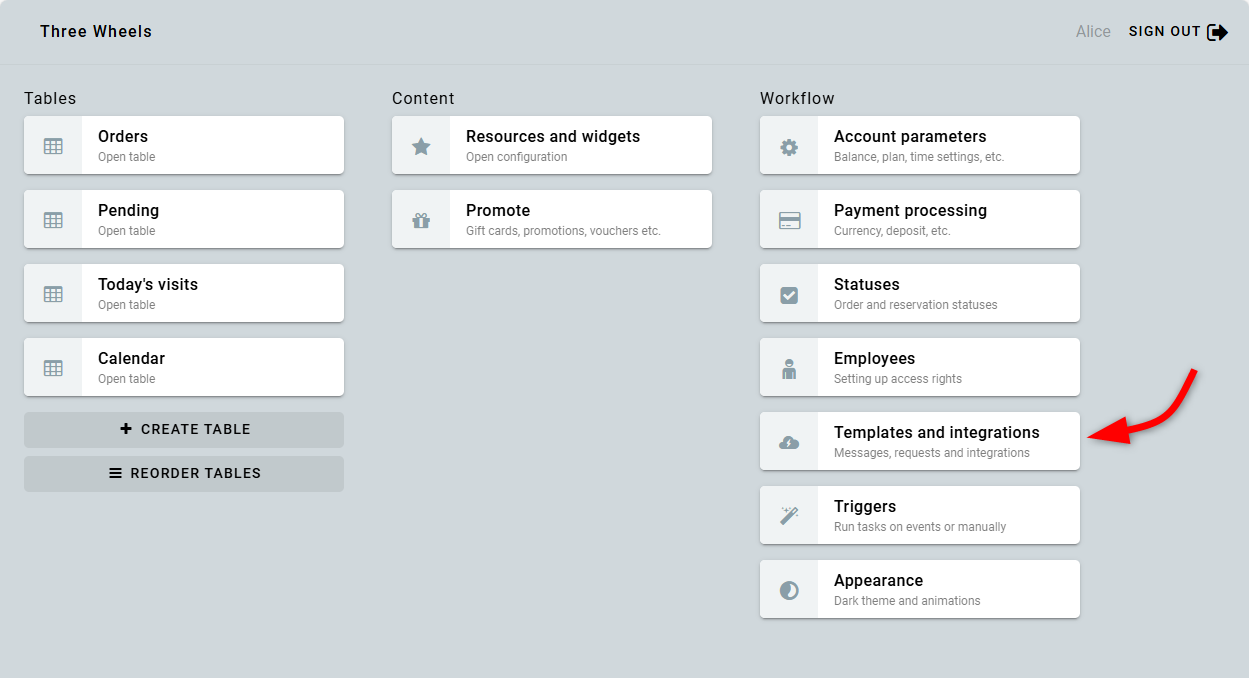
Task: Click the gear icon for Account parameters
Action: [x=789, y=146]
